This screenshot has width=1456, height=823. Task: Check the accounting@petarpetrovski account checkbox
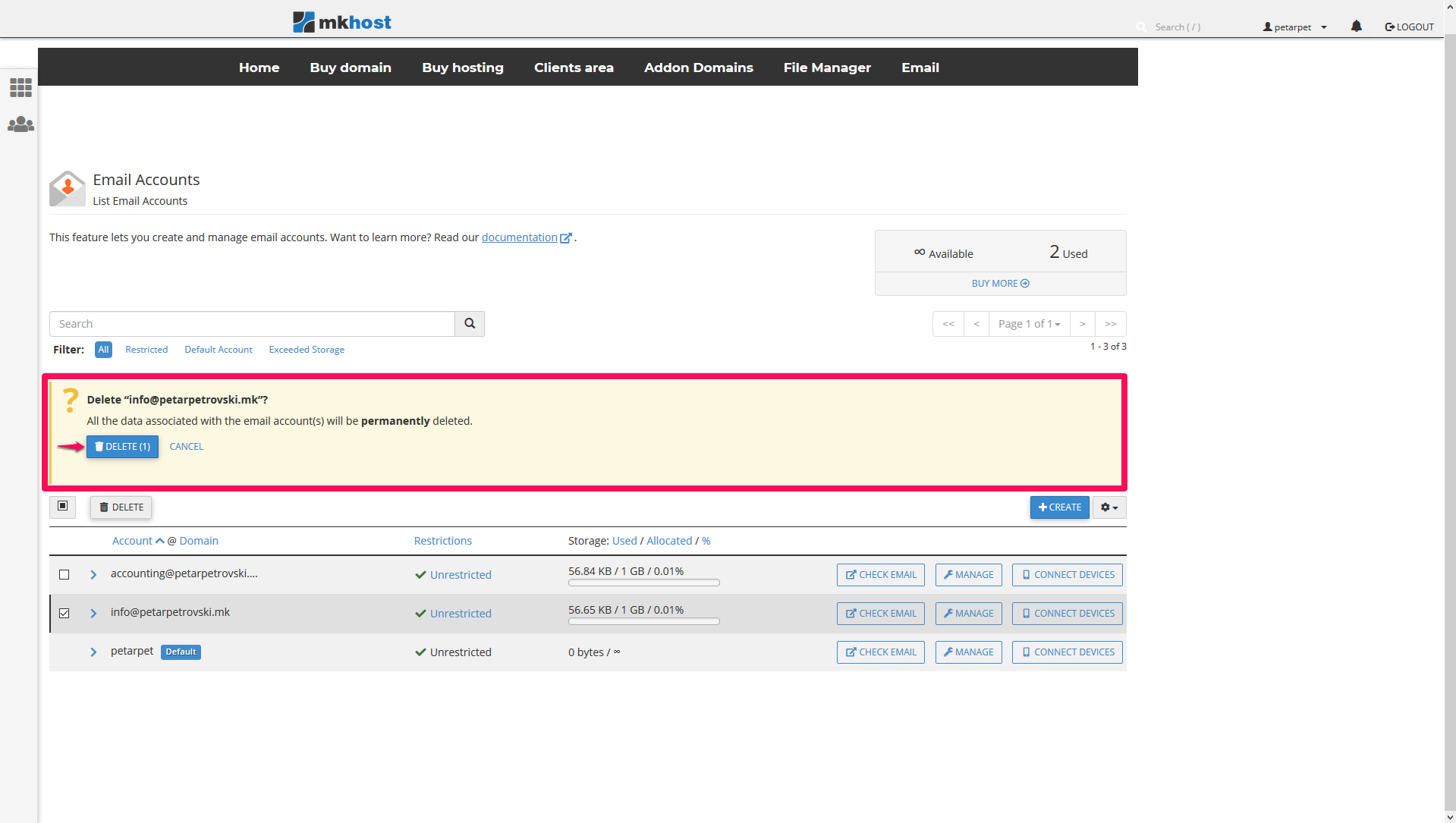[64, 575]
